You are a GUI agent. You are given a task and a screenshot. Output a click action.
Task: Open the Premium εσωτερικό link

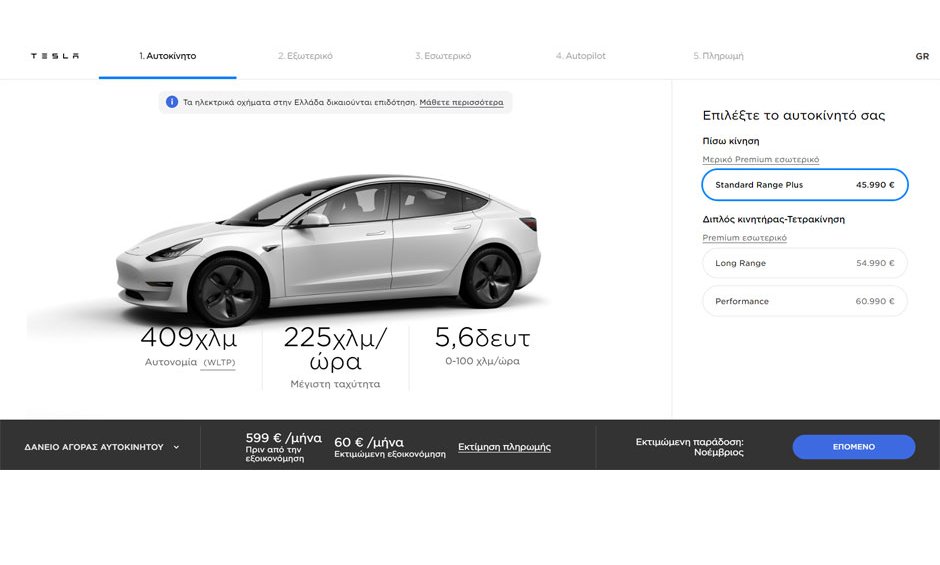pyautogui.click(x=744, y=238)
